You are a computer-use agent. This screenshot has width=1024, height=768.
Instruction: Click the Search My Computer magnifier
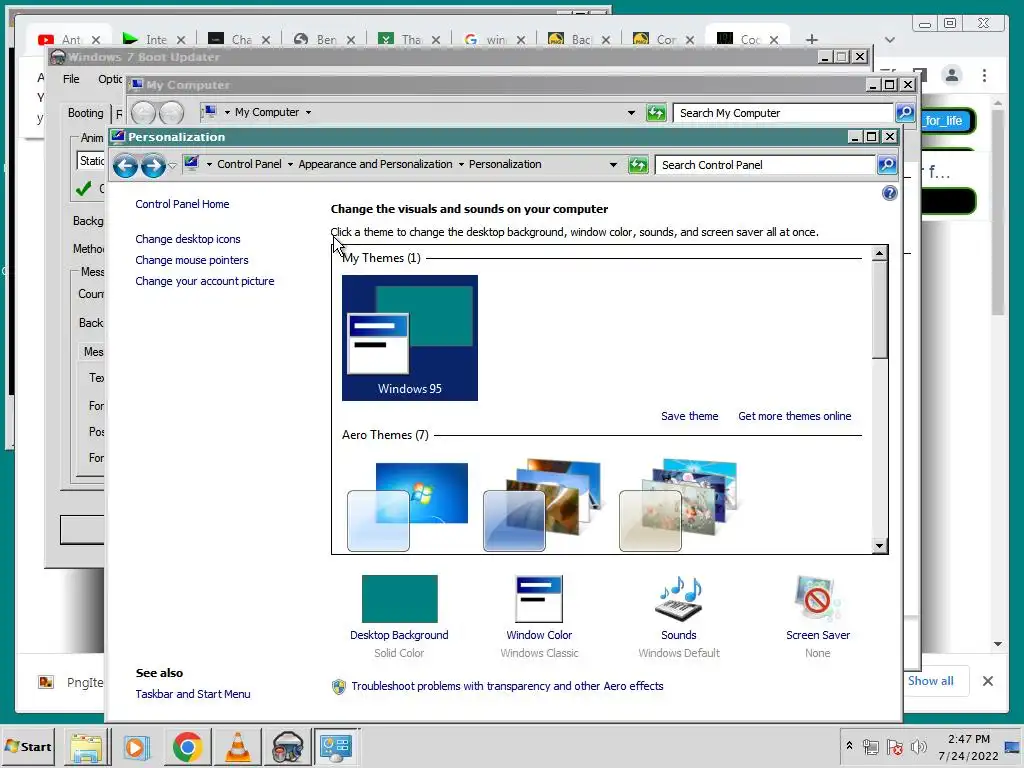click(x=904, y=112)
